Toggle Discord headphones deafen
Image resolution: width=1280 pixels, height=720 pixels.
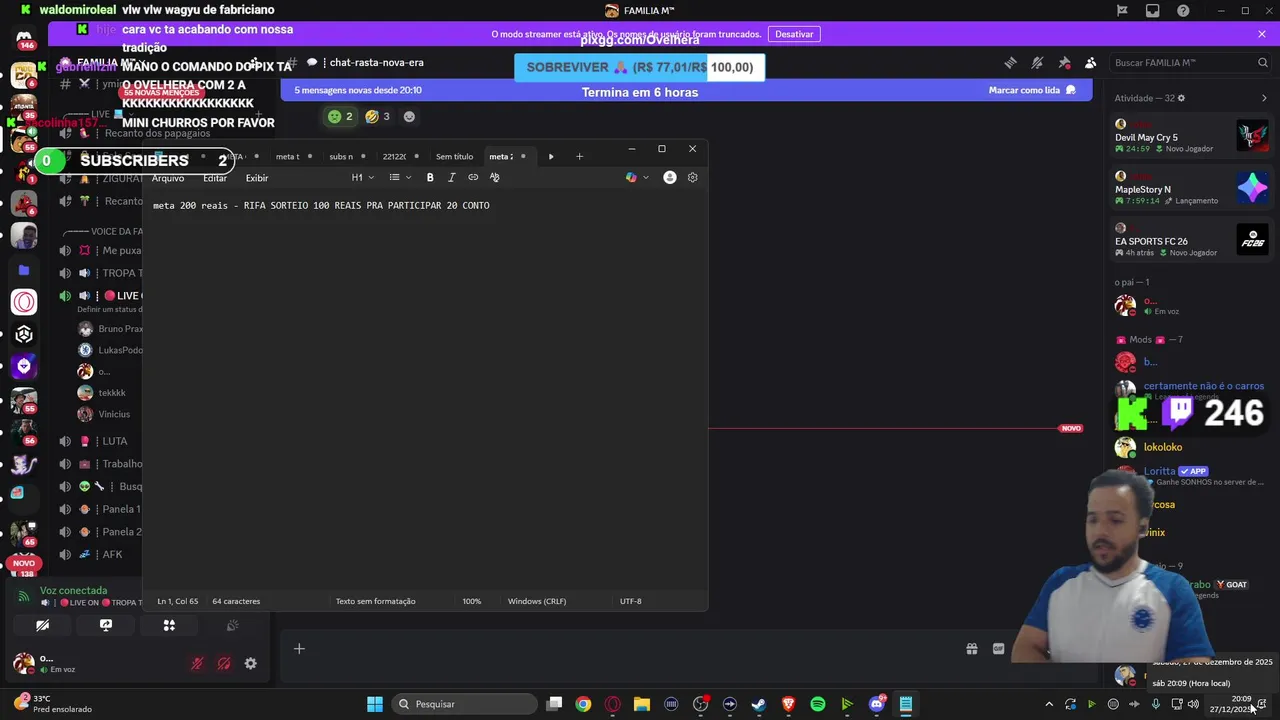(x=224, y=663)
